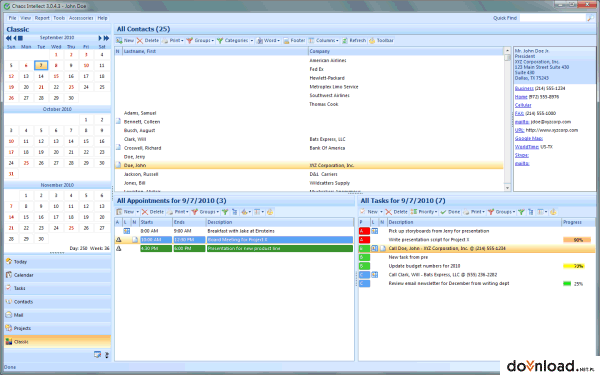Open the Tools menu
The image size is (600, 375).
[59, 18]
